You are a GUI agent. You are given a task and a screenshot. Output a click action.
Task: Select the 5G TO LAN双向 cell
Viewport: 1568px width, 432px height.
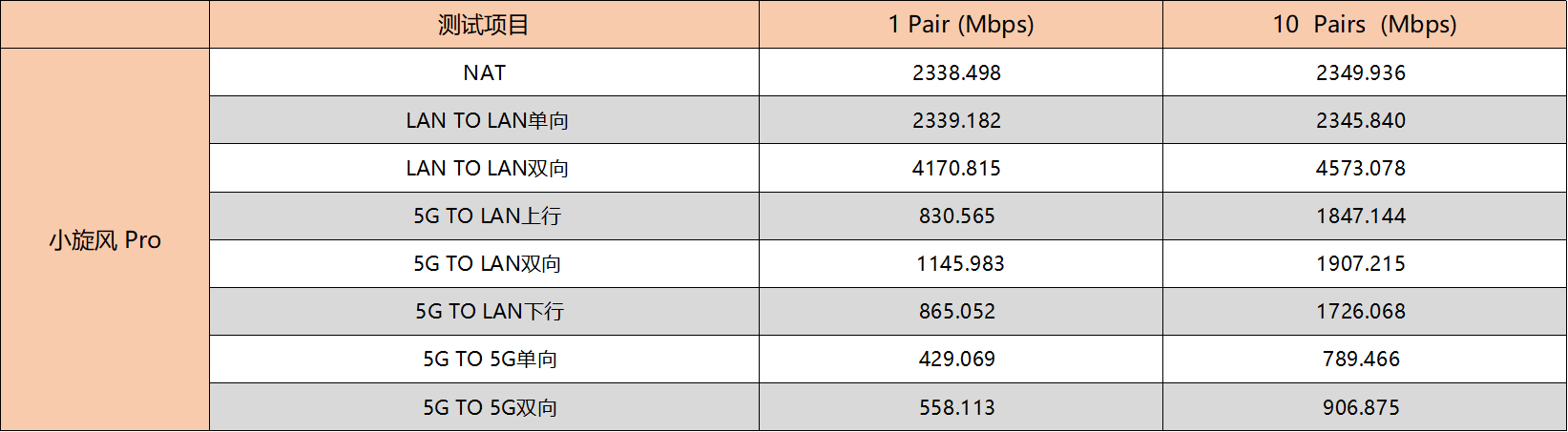484,263
